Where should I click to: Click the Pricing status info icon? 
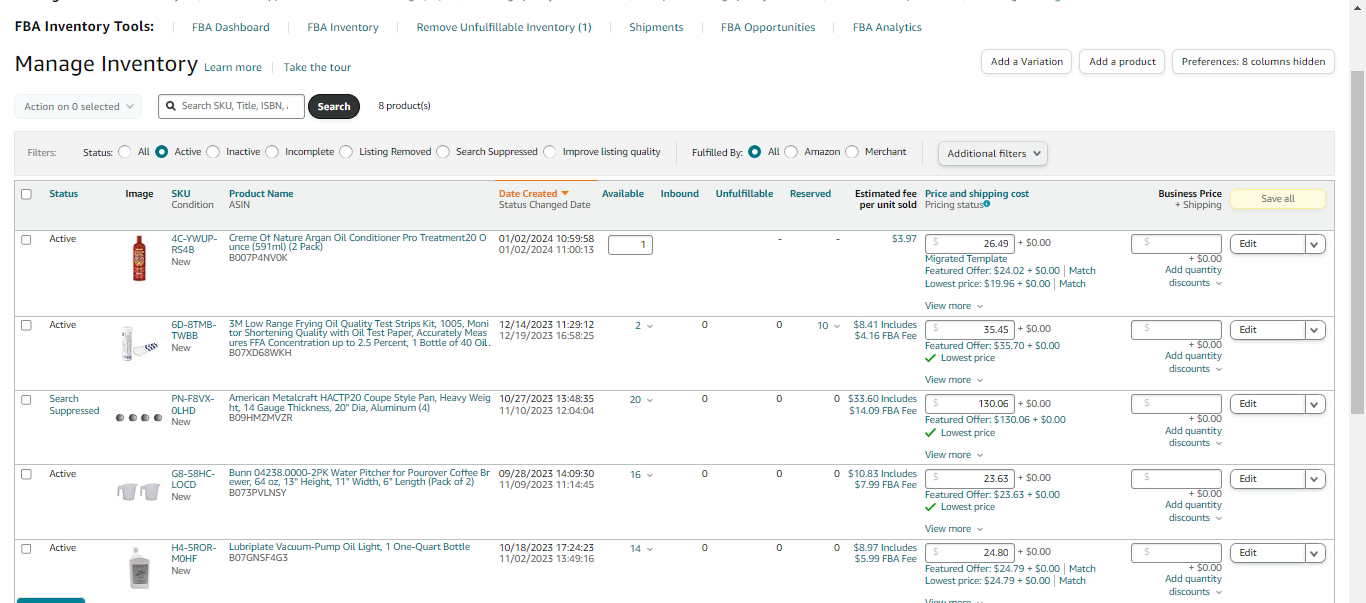pyautogui.click(x=987, y=204)
